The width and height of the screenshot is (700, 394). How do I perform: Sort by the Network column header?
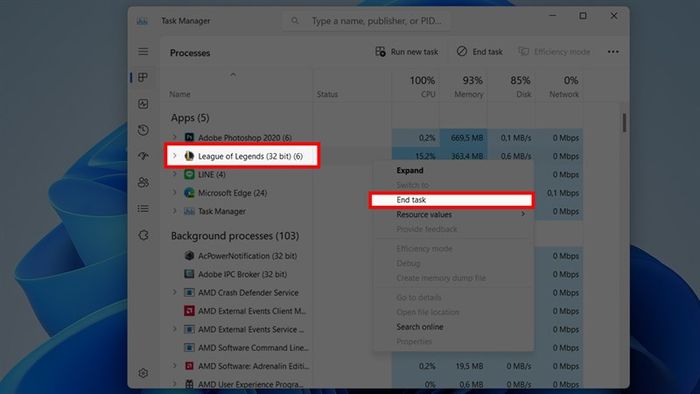click(x=564, y=94)
